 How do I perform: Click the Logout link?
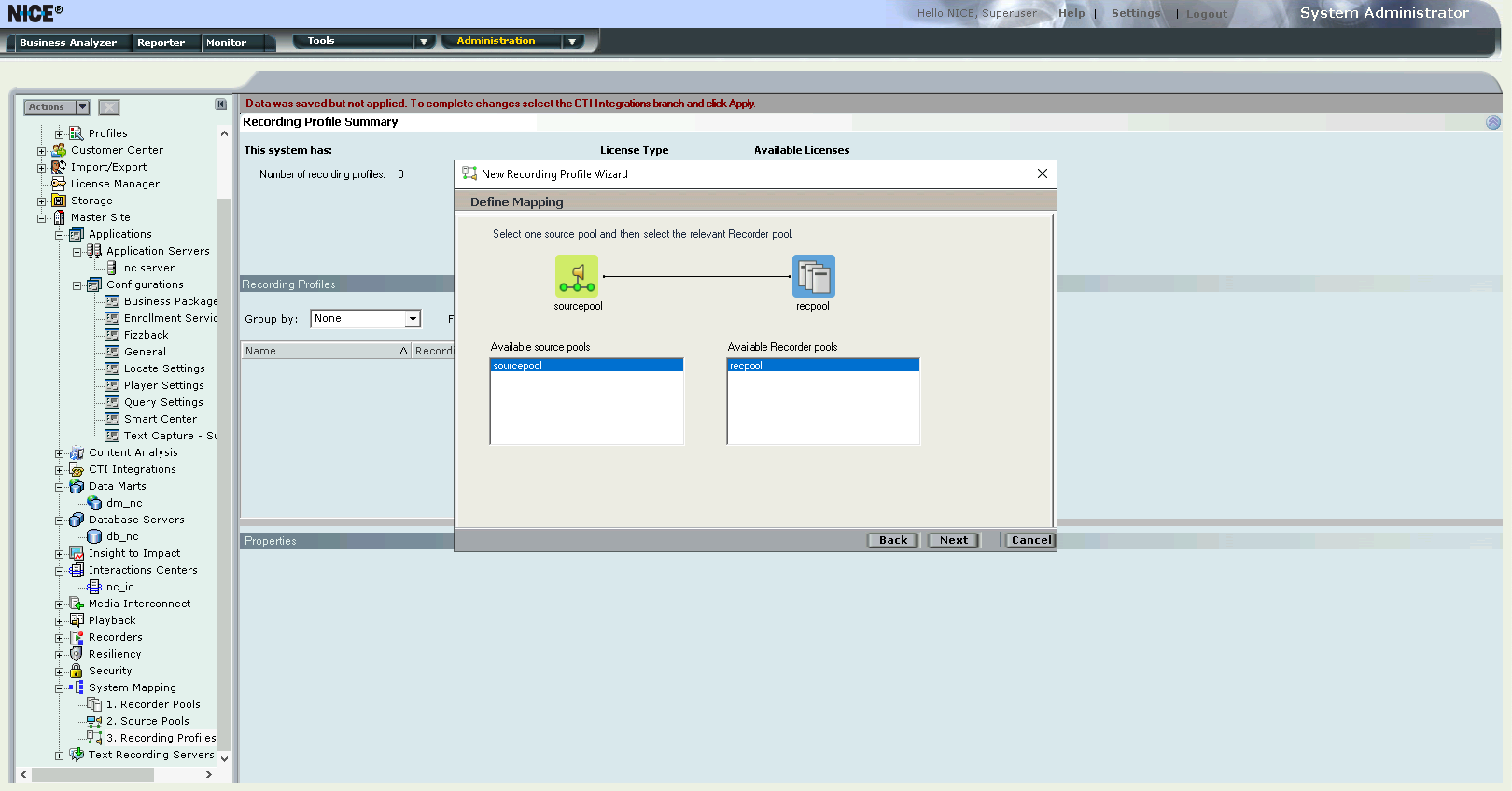1206,14
